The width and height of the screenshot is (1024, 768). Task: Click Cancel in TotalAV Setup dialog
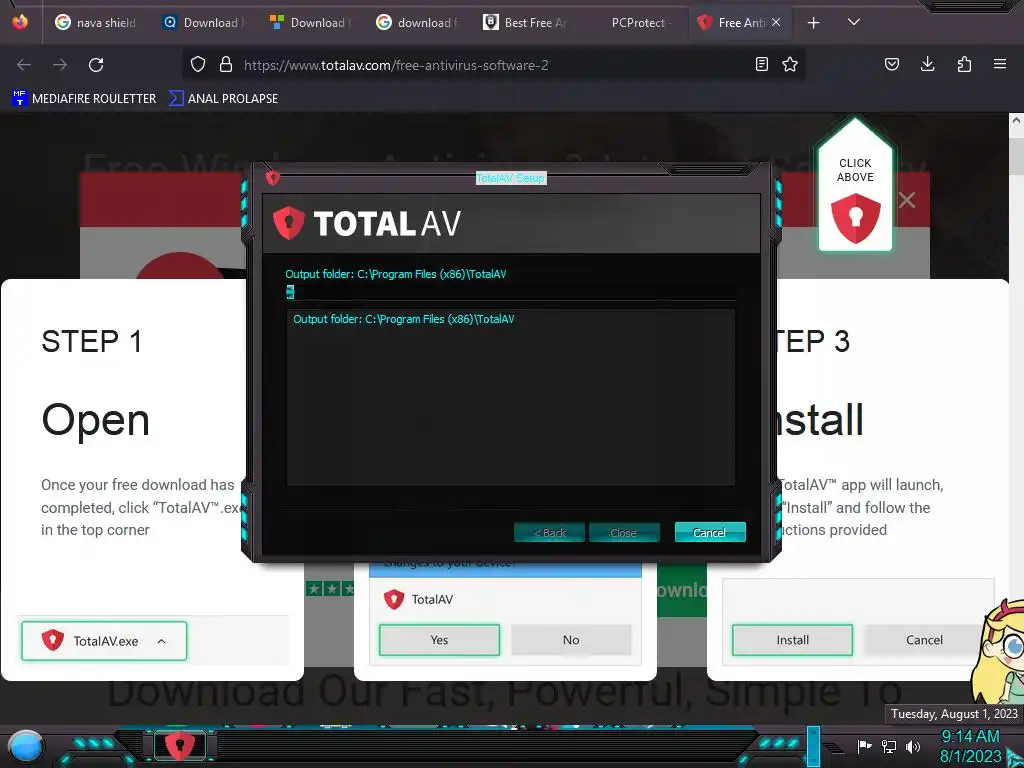pyautogui.click(x=710, y=532)
